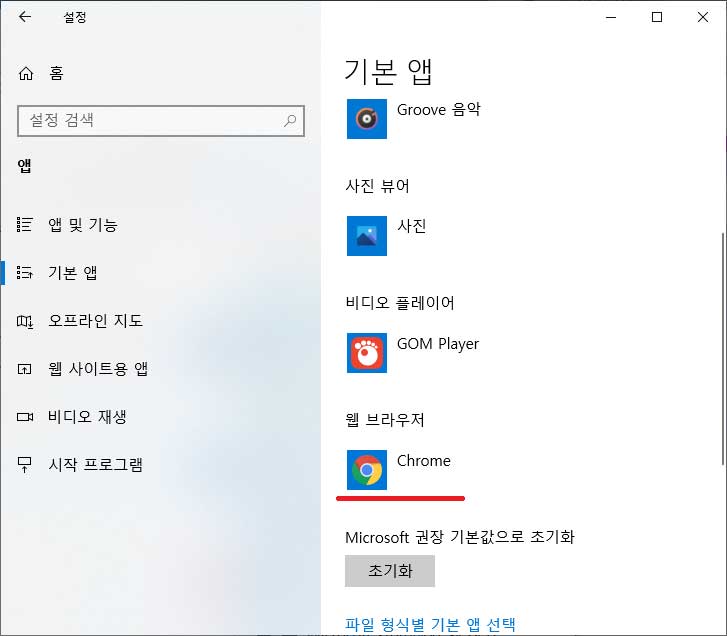This screenshot has width=727, height=636.
Task: Focus the 설정 검색 search field
Action: click(161, 121)
